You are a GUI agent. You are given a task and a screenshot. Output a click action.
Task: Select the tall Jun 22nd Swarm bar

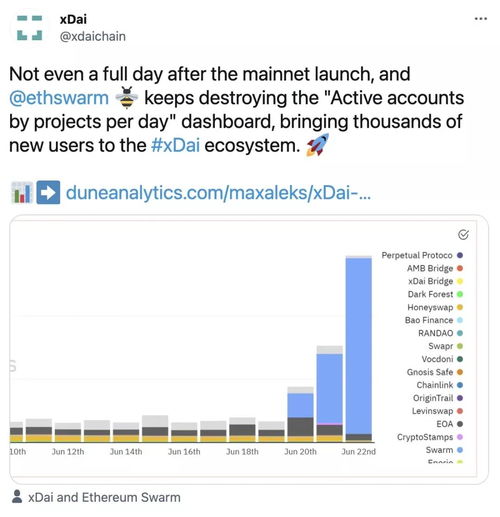tap(359, 346)
